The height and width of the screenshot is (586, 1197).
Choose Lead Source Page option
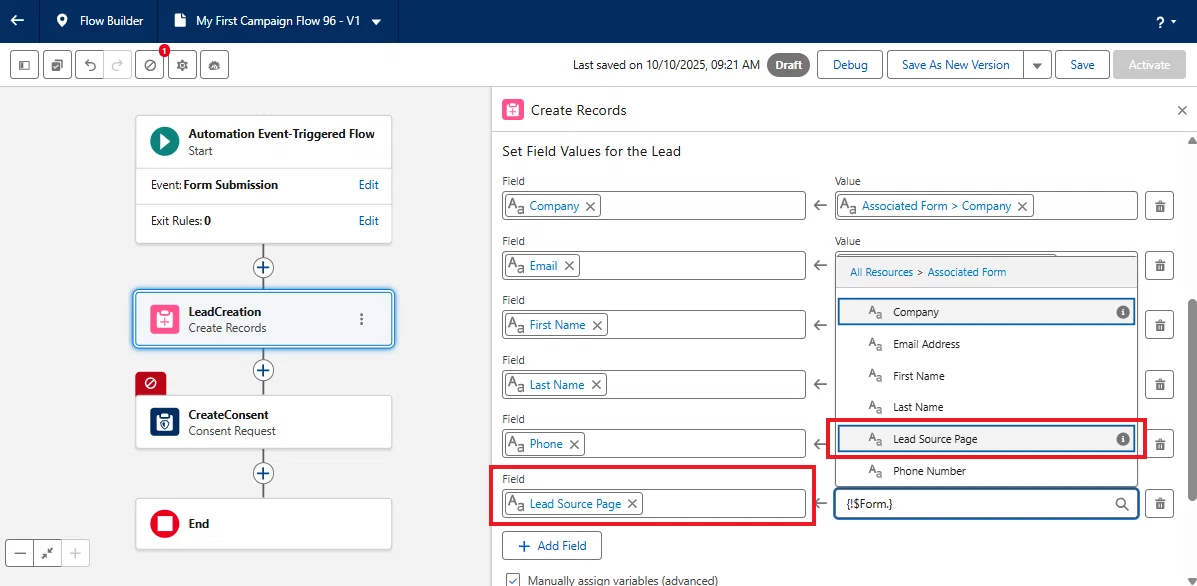pos(986,439)
